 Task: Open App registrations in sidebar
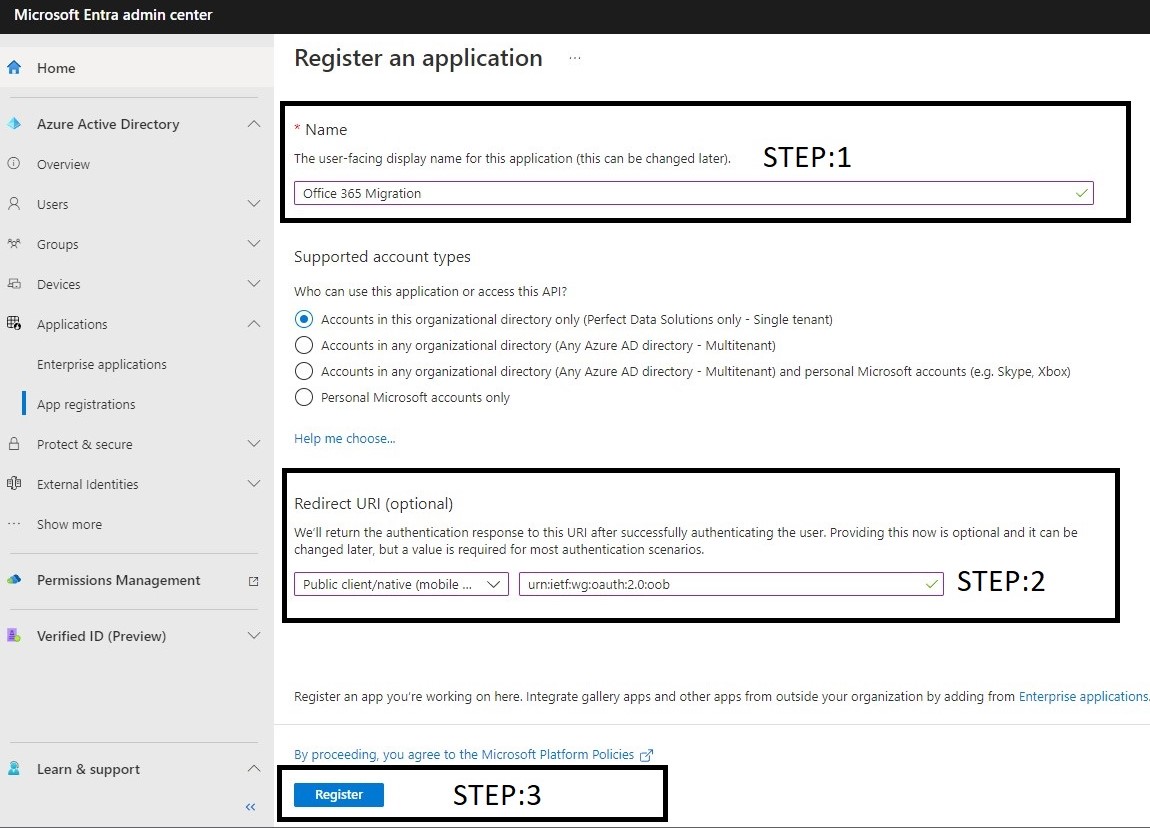pyautogui.click(x=86, y=404)
